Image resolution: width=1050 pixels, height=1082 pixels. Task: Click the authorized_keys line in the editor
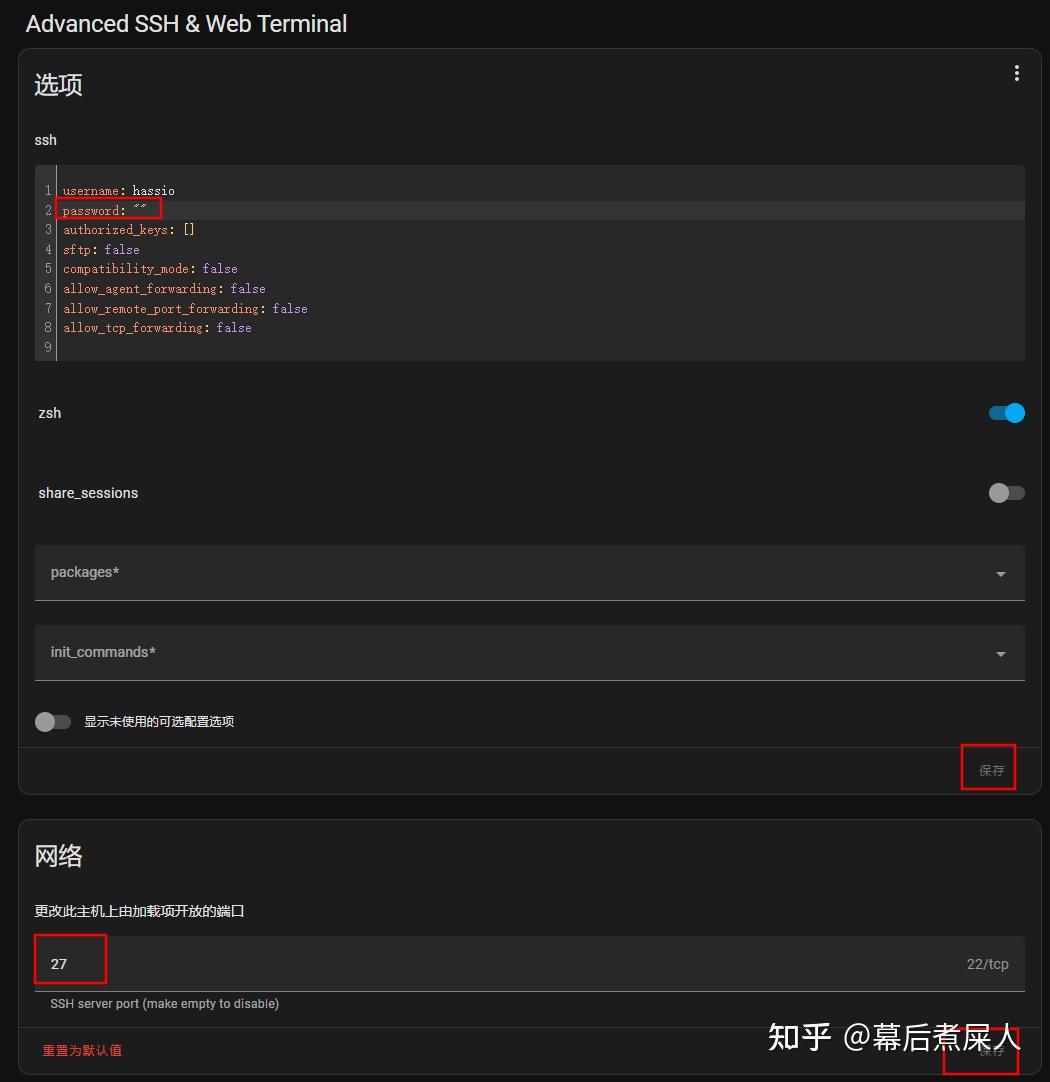(x=126, y=229)
